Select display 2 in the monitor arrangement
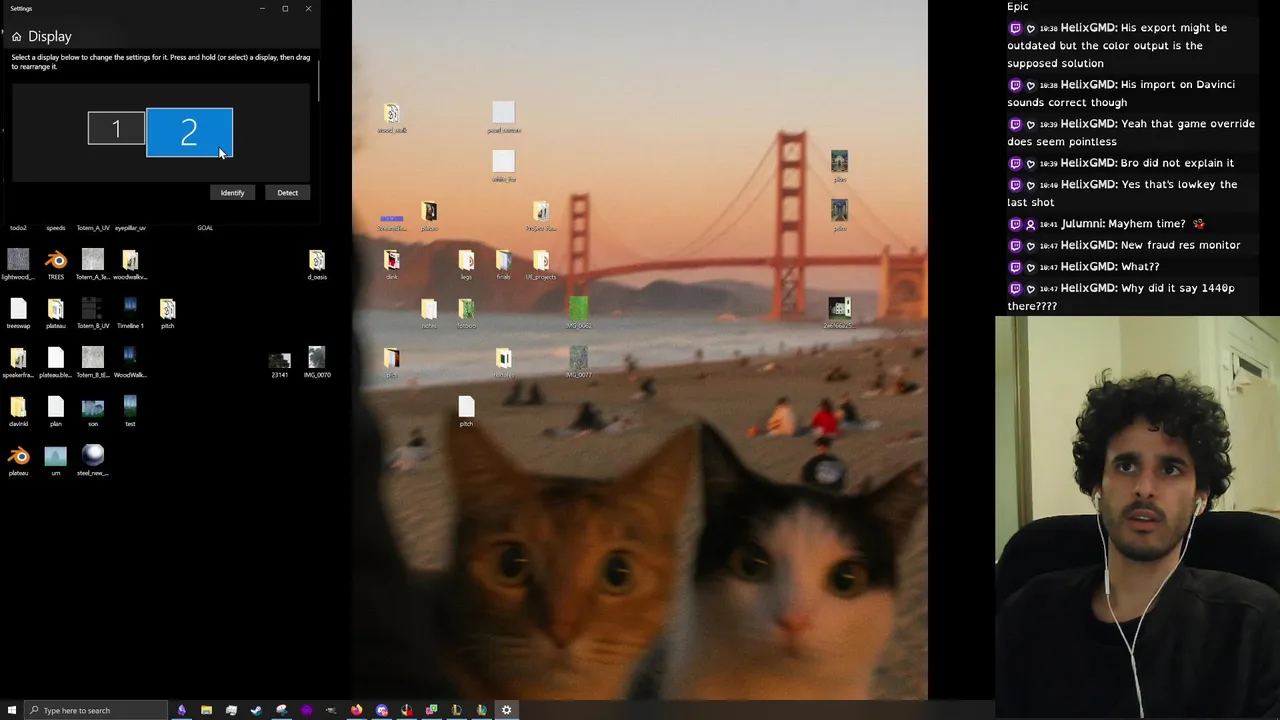The height and width of the screenshot is (720, 1280). (x=189, y=133)
